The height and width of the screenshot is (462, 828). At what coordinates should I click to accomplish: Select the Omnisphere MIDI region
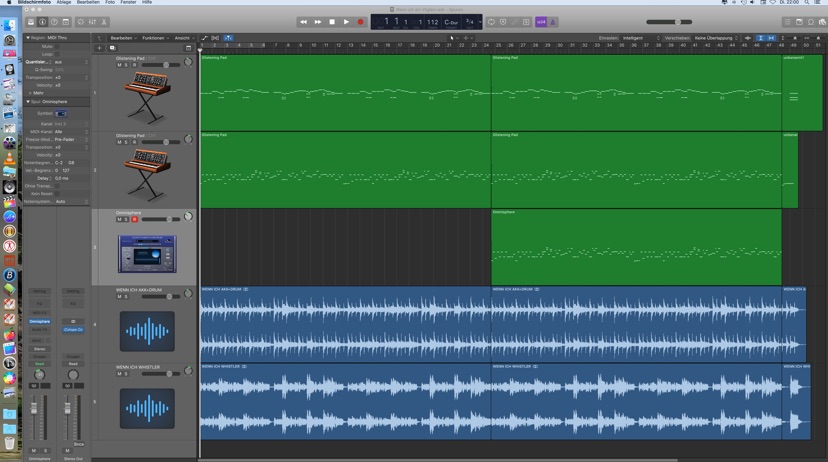(636, 247)
